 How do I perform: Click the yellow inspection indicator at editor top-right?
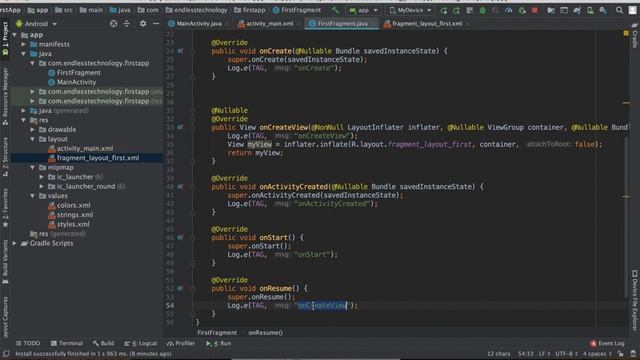626,33
